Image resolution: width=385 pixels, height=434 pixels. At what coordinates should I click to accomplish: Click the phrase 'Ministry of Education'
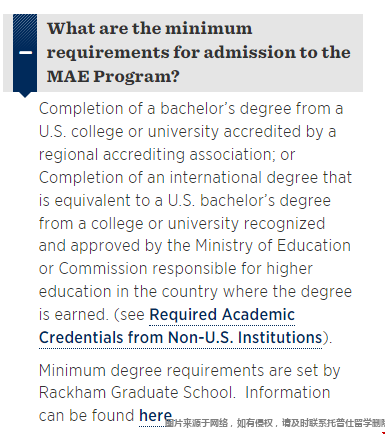tap(273, 246)
